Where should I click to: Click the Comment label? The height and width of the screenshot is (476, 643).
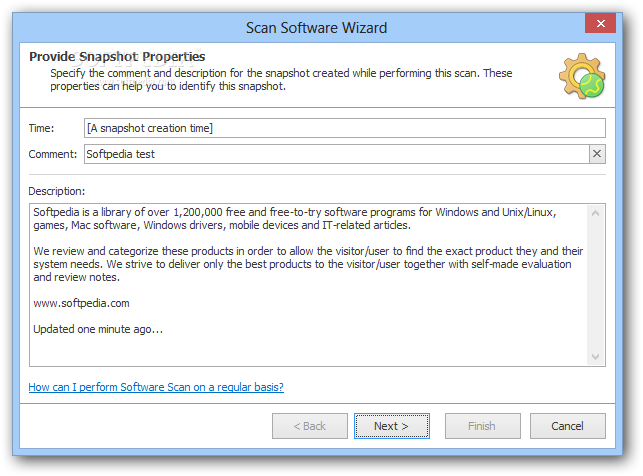52,154
